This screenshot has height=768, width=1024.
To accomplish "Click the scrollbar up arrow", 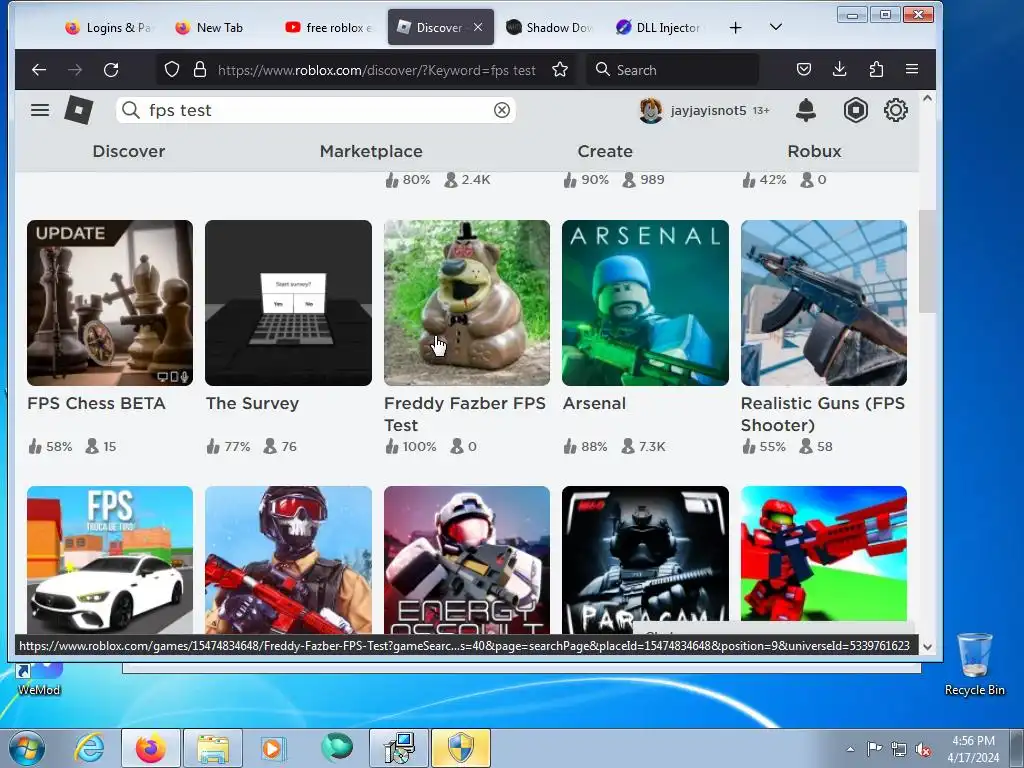I will click(927, 99).
